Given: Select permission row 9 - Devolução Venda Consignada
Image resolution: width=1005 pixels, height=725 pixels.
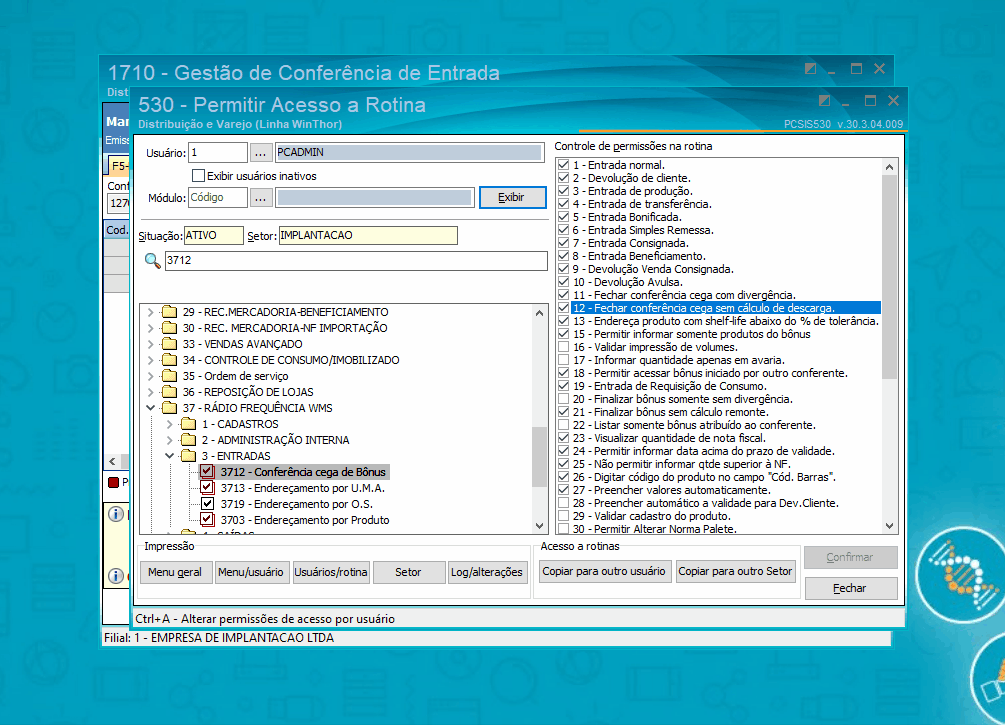Looking at the screenshot, I should [653, 269].
